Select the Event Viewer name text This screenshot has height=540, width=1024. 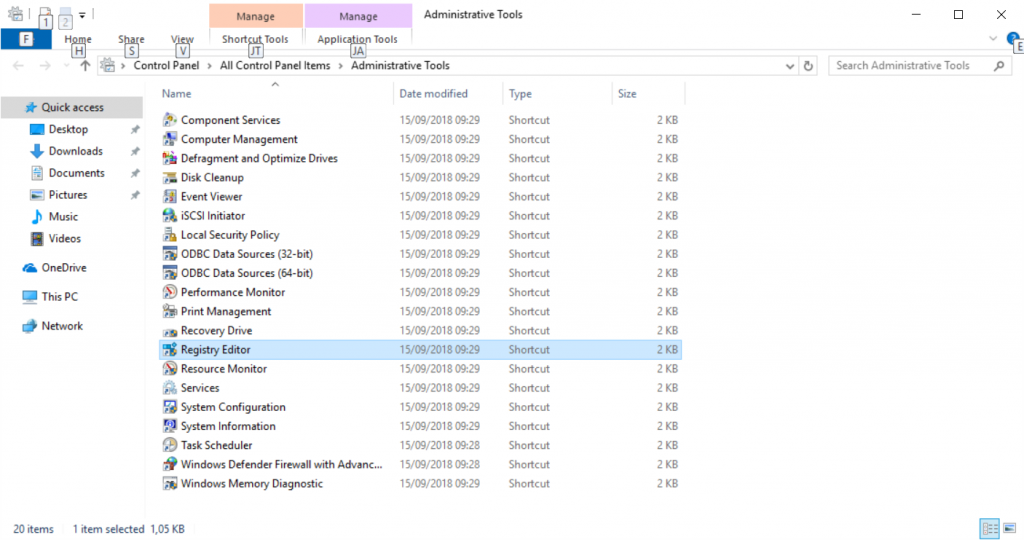(x=211, y=196)
